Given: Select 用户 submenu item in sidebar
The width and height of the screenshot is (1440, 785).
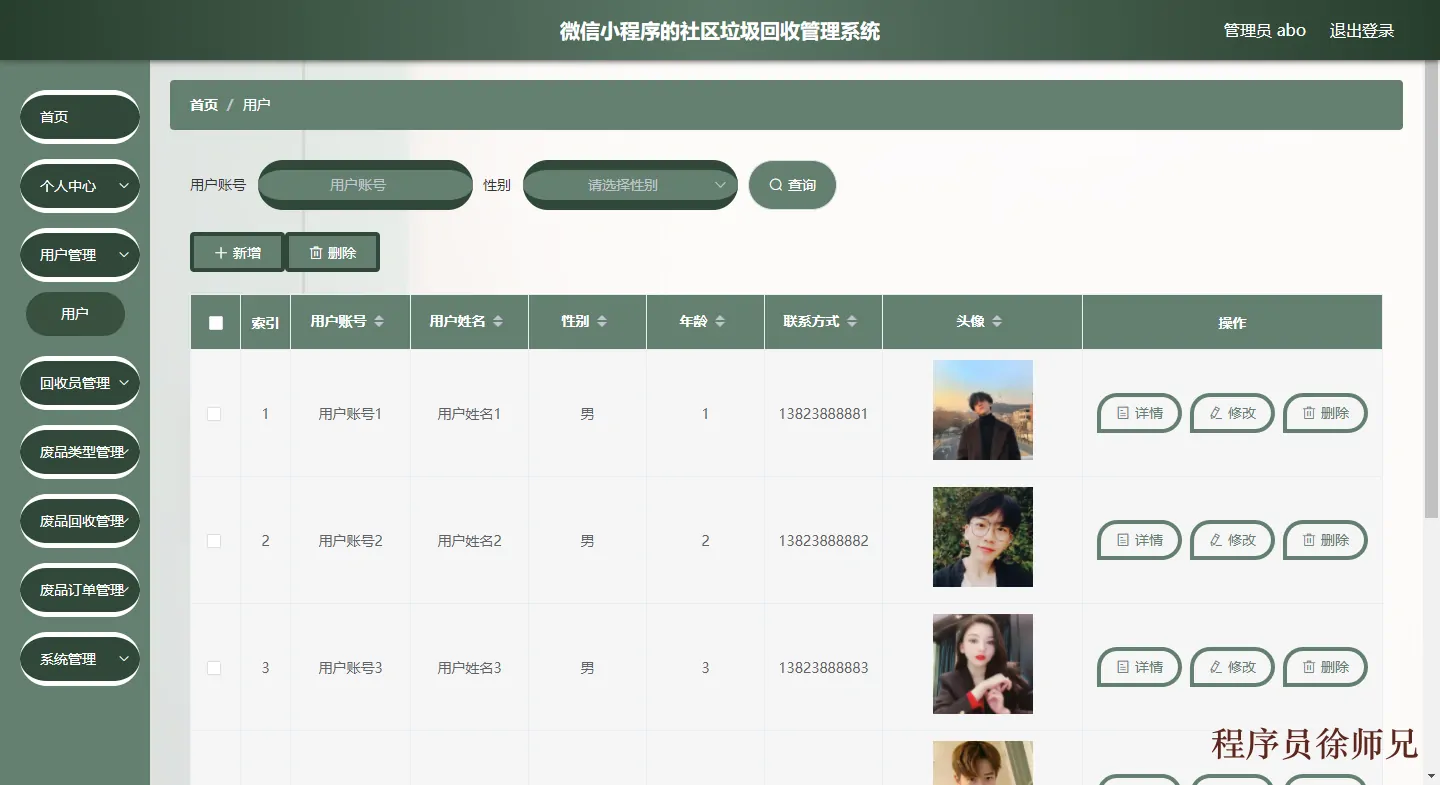Looking at the screenshot, I should [x=75, y=314].
